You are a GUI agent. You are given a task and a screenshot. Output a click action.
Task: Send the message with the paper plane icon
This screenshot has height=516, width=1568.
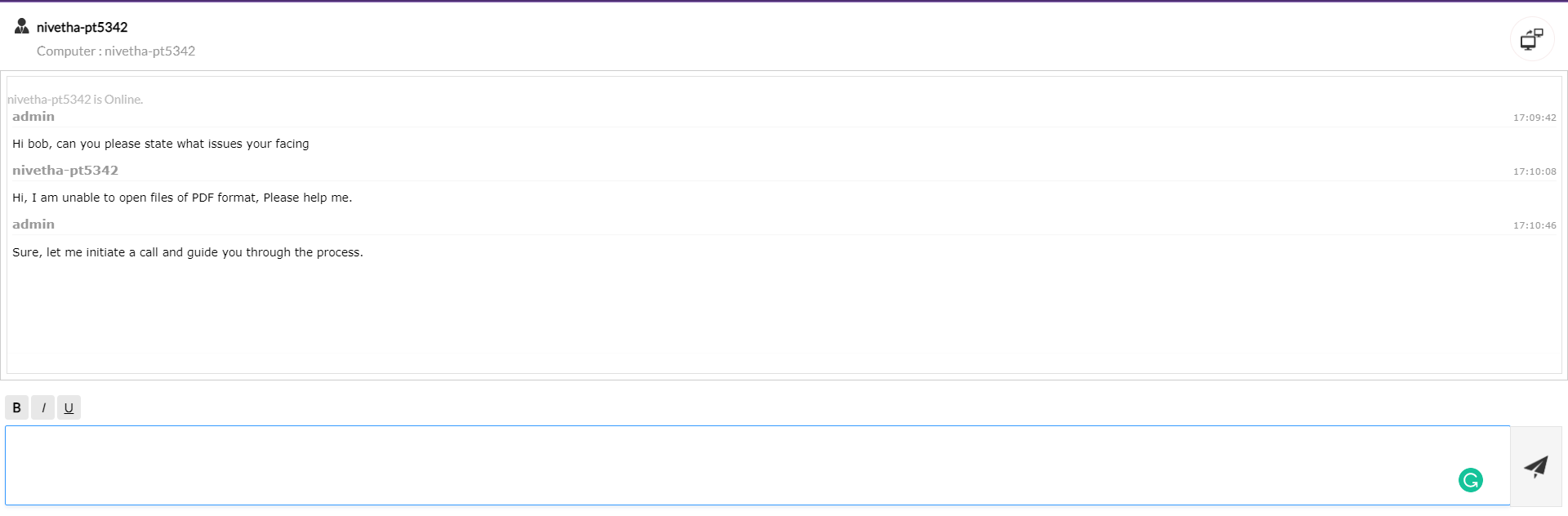(1535, 466)
